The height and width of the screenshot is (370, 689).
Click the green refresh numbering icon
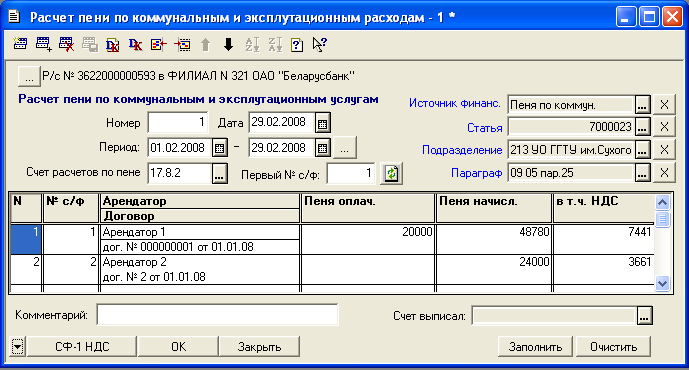tap(392, 173)
